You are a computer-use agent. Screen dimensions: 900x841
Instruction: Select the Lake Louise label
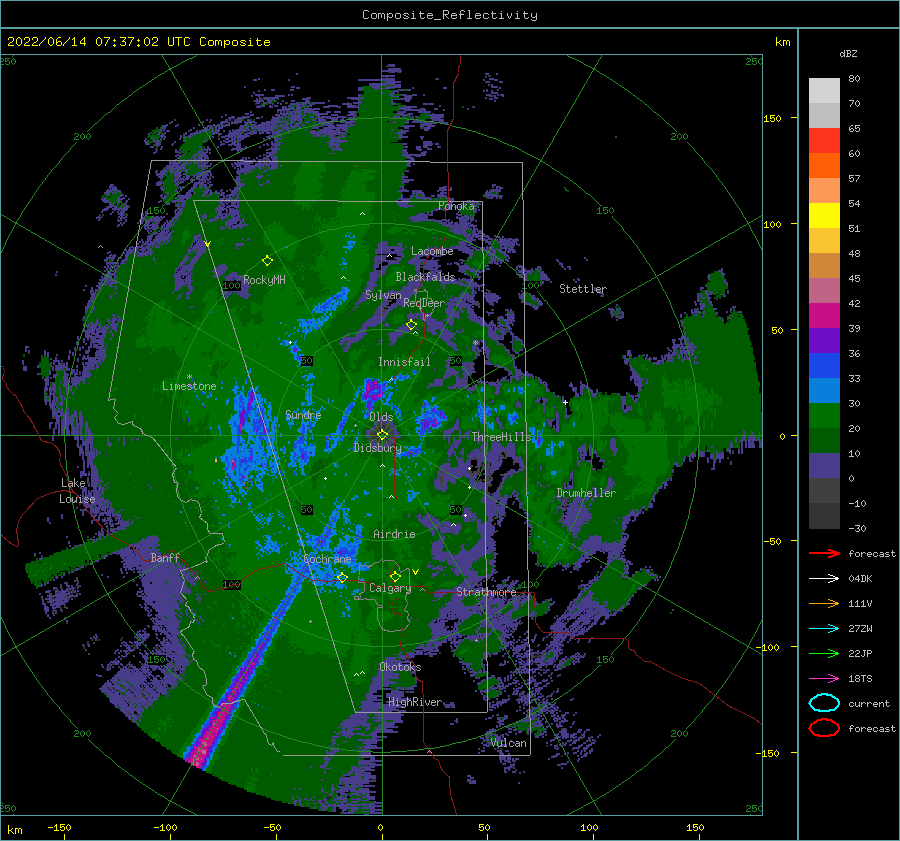[x=77, y=491]
